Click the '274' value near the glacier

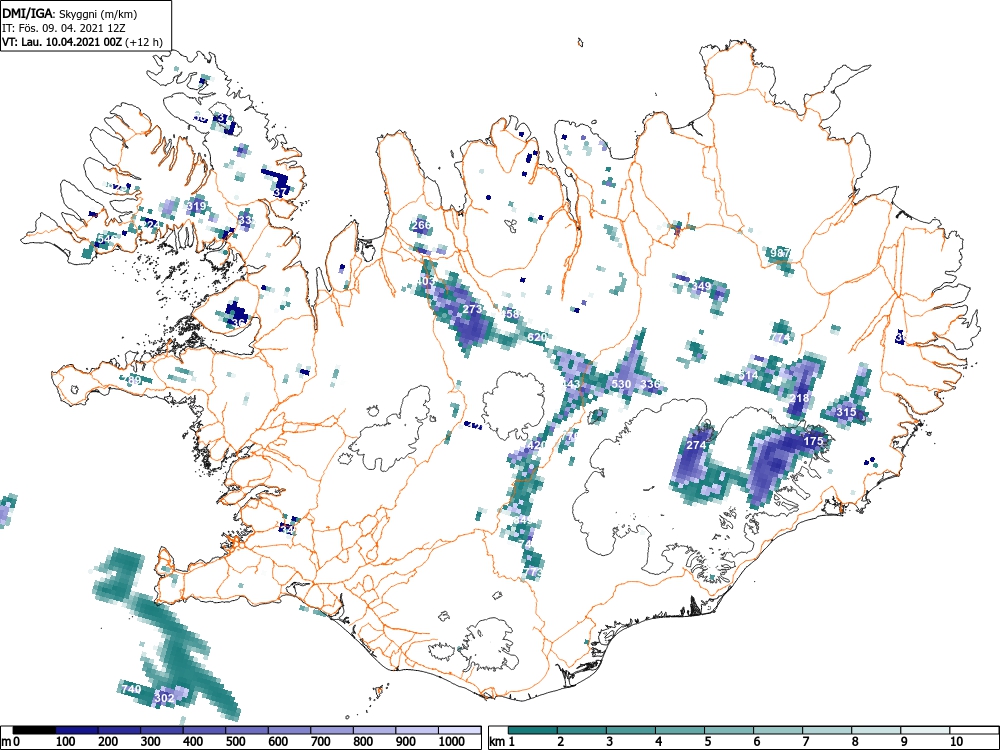696,445
